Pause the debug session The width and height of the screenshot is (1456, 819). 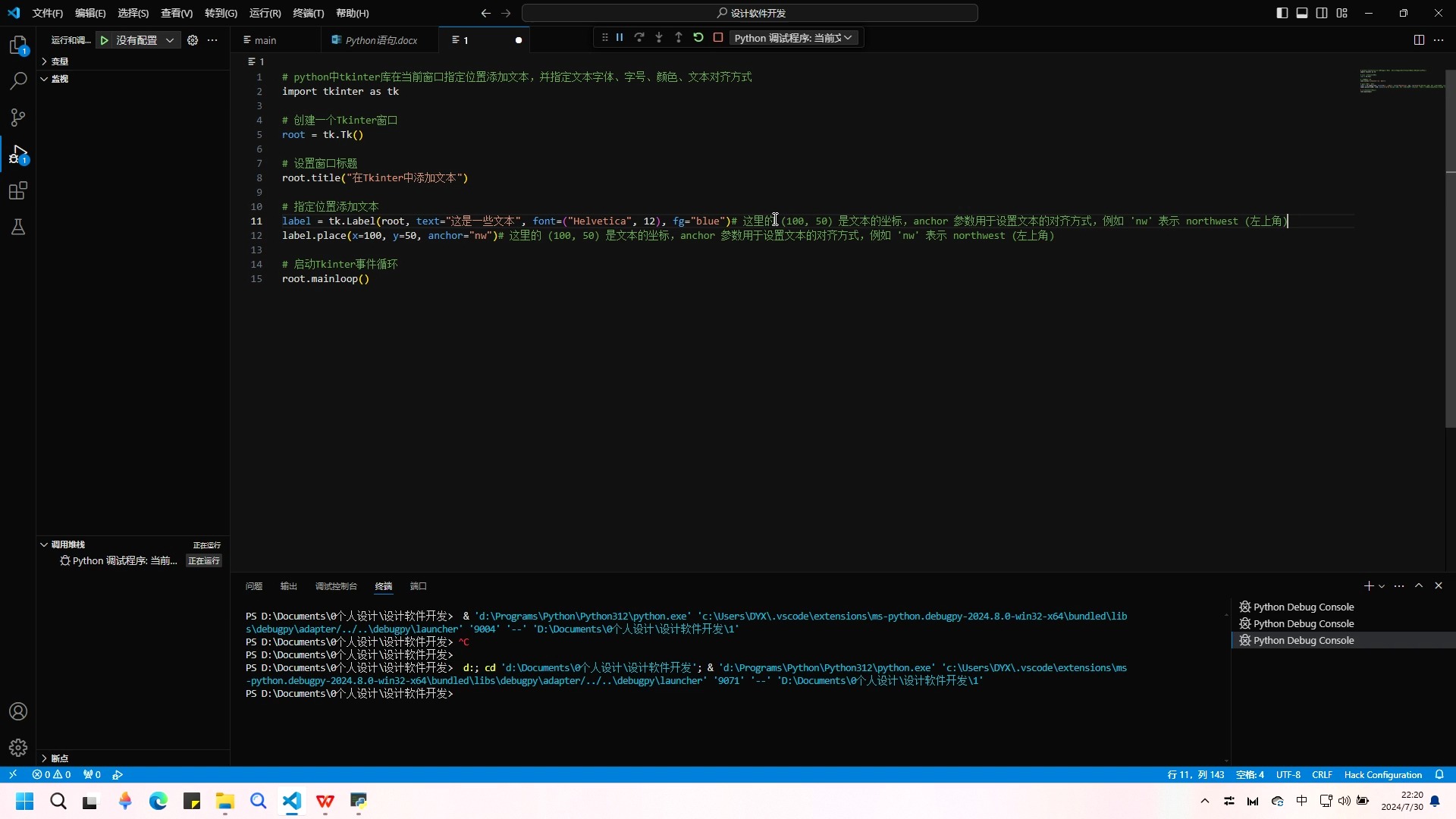point(620,37)
